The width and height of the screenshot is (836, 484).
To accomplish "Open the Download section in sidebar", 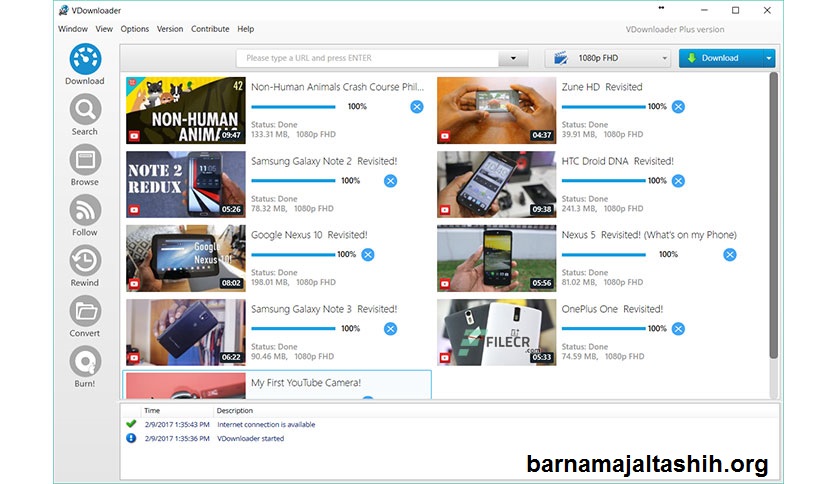I will point(85,64).
